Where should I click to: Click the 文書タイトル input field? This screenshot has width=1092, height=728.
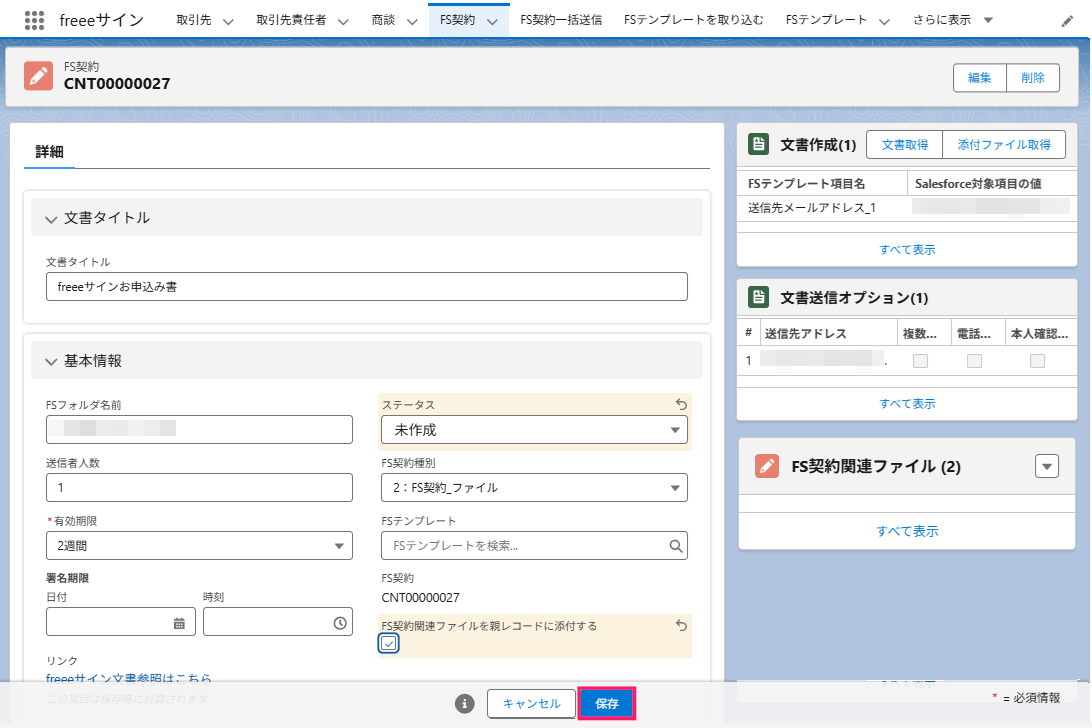pos(367,286)
